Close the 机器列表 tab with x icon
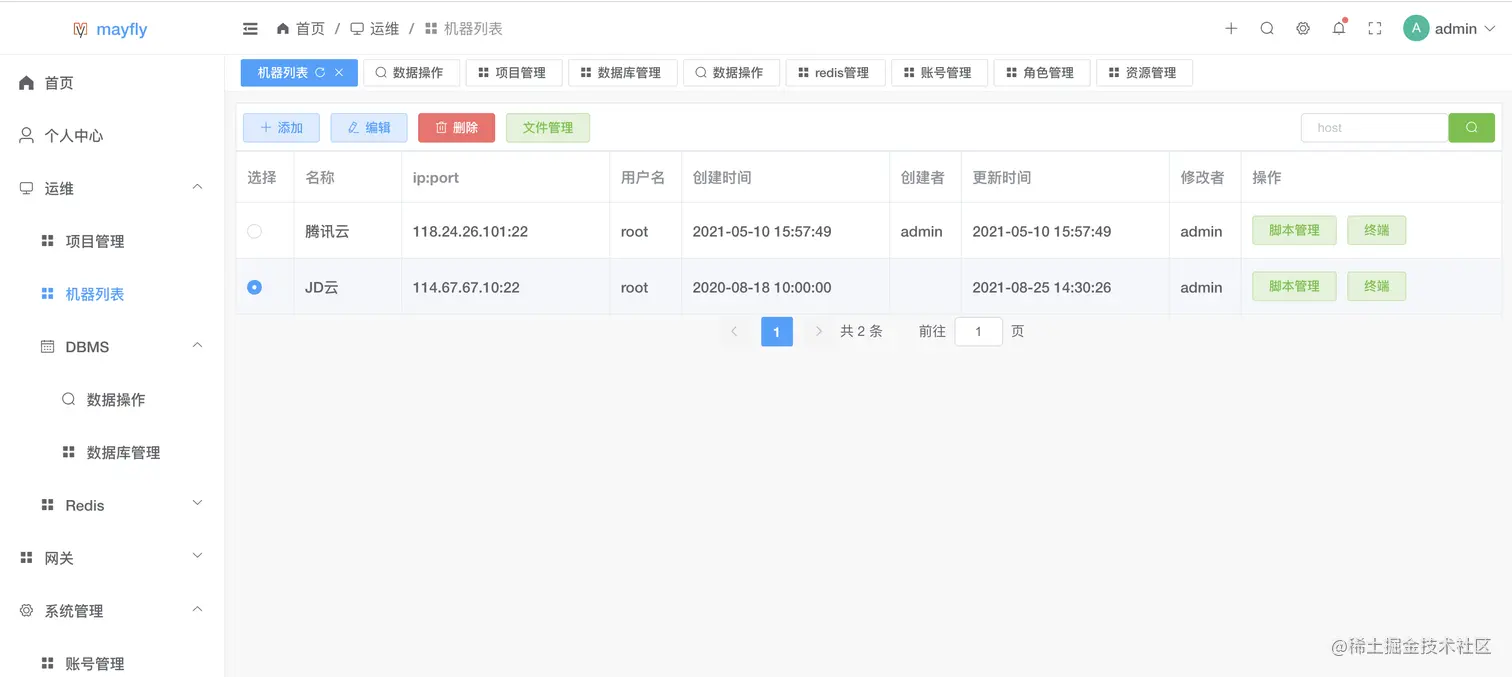The height and width of the screenshot is (677, 1512). [339, 72]
